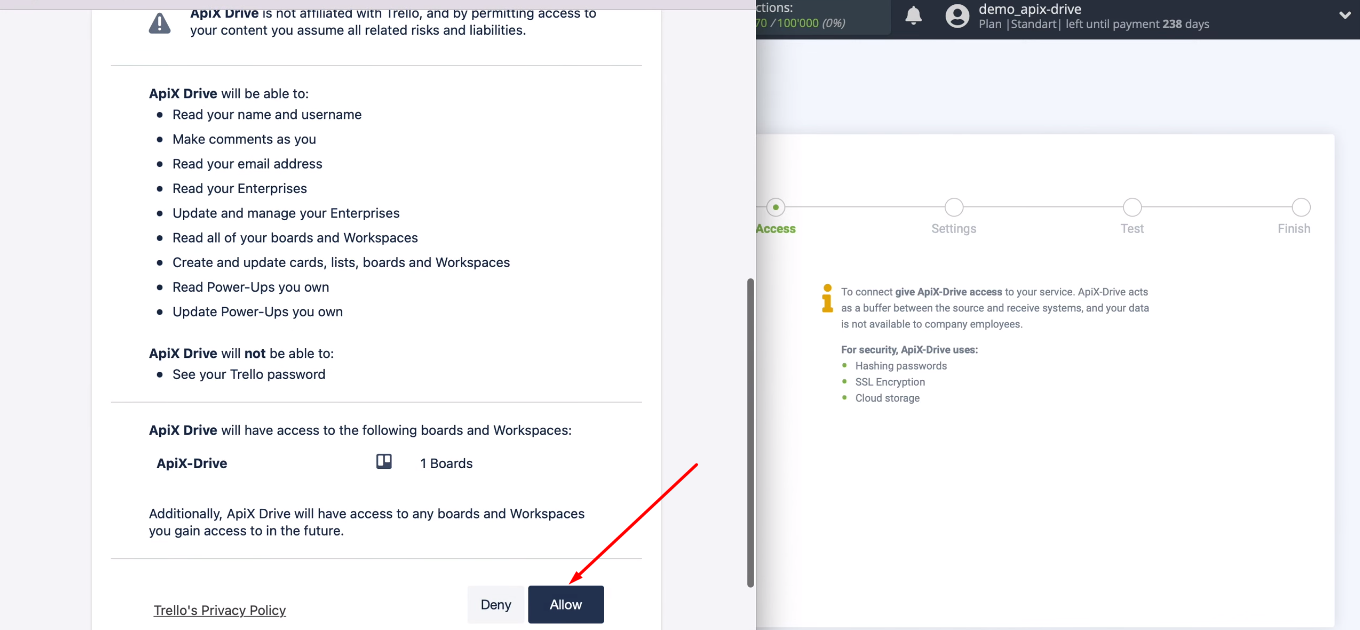Click 'Read your email address' item
Image resolution: width=1360 pixels, height=630 pixels.
[x=247, y=163]
